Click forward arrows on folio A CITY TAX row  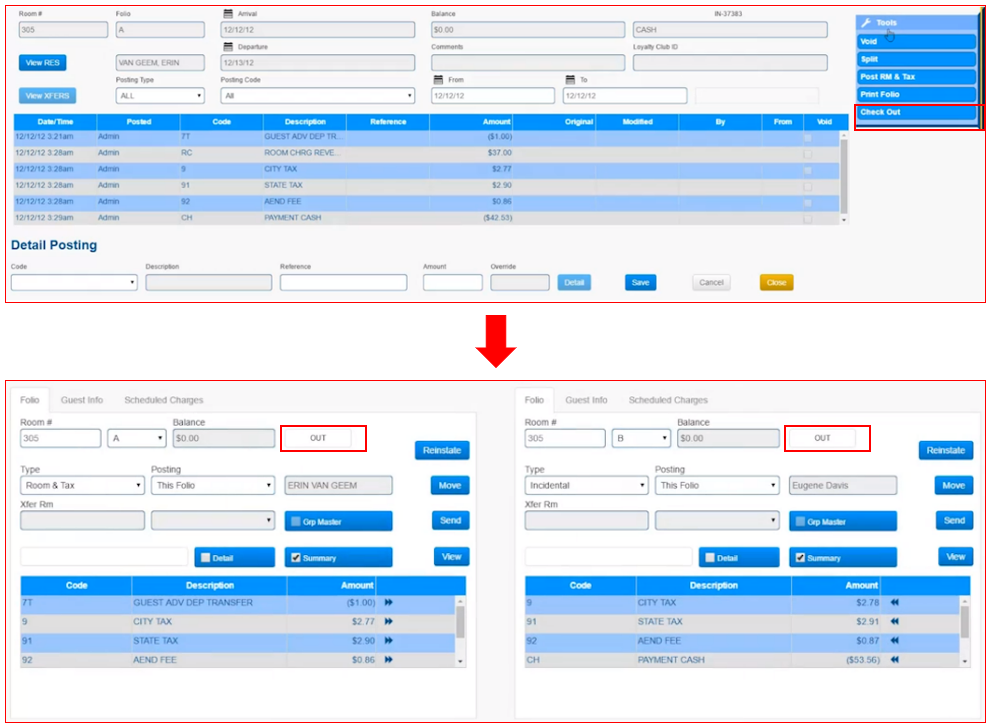coord(388,621)
